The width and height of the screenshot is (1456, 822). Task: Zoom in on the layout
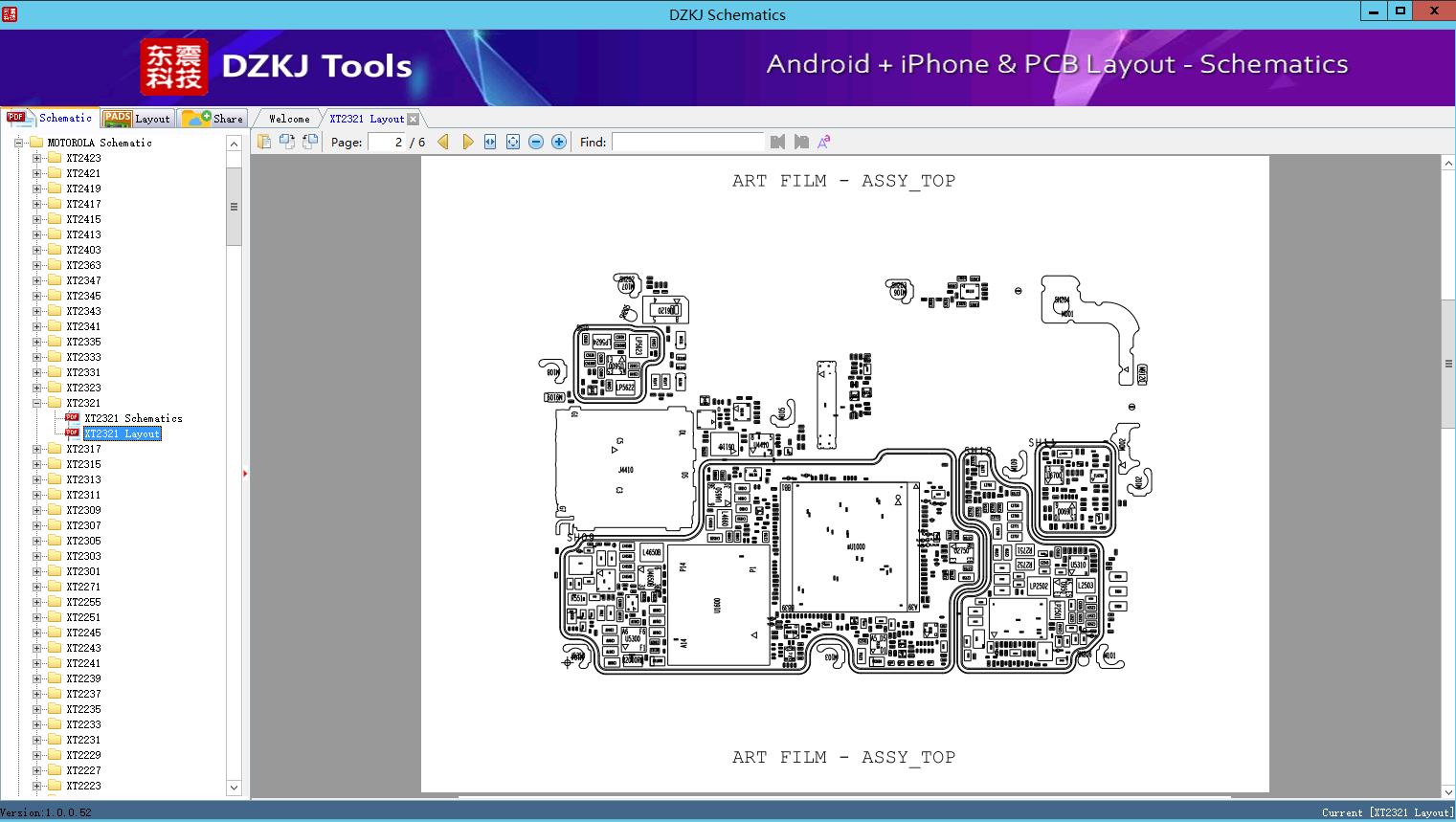(x=559, y=142)
